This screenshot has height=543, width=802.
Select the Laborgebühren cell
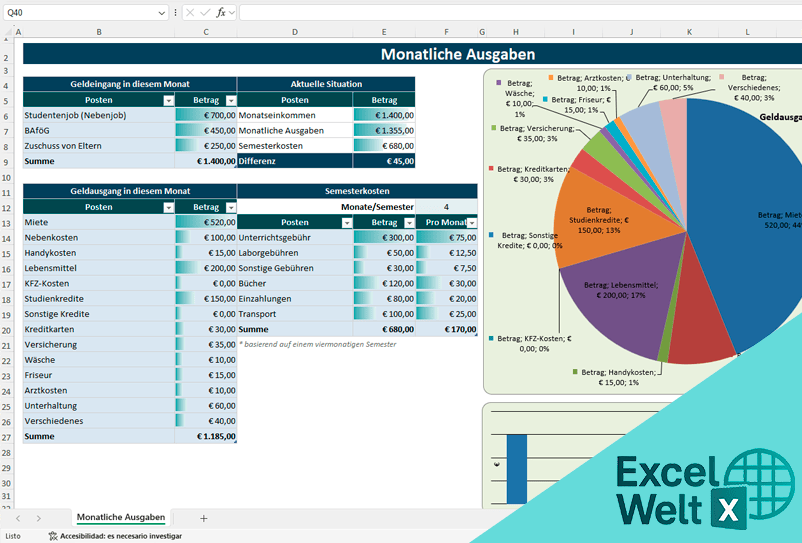[295, 253]
